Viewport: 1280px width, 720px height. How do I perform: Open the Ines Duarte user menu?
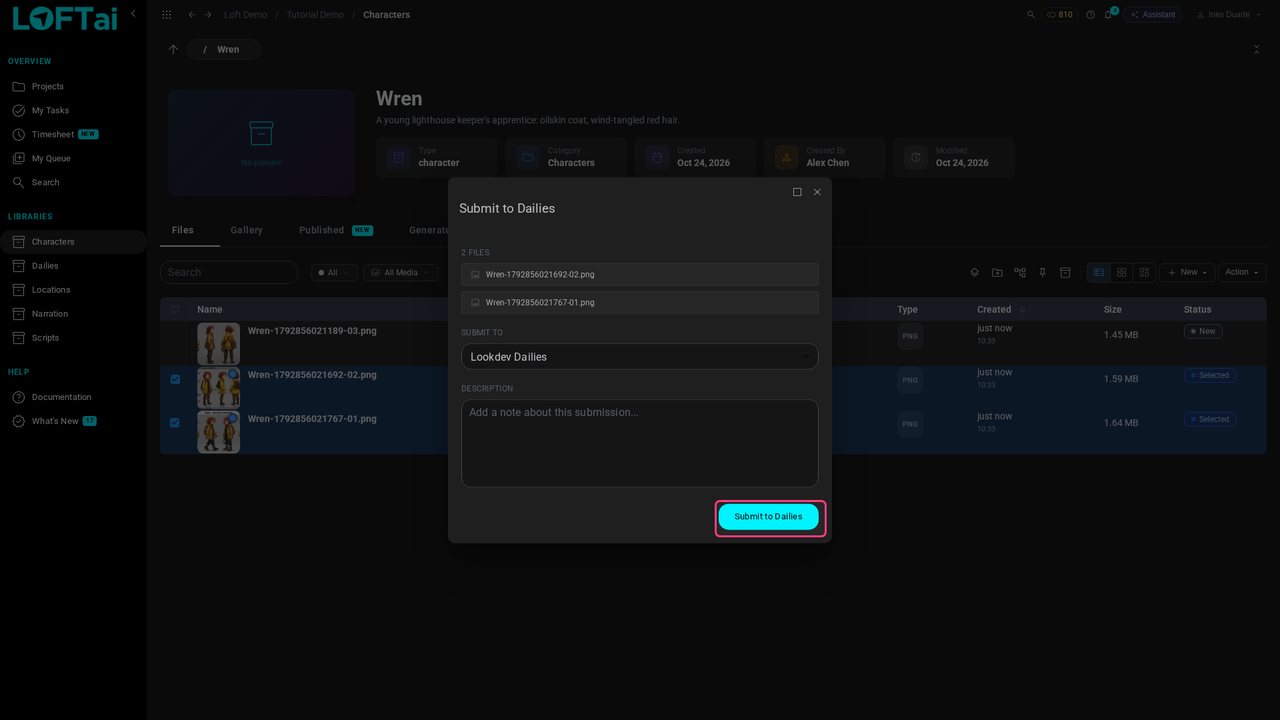(1229, 15)
